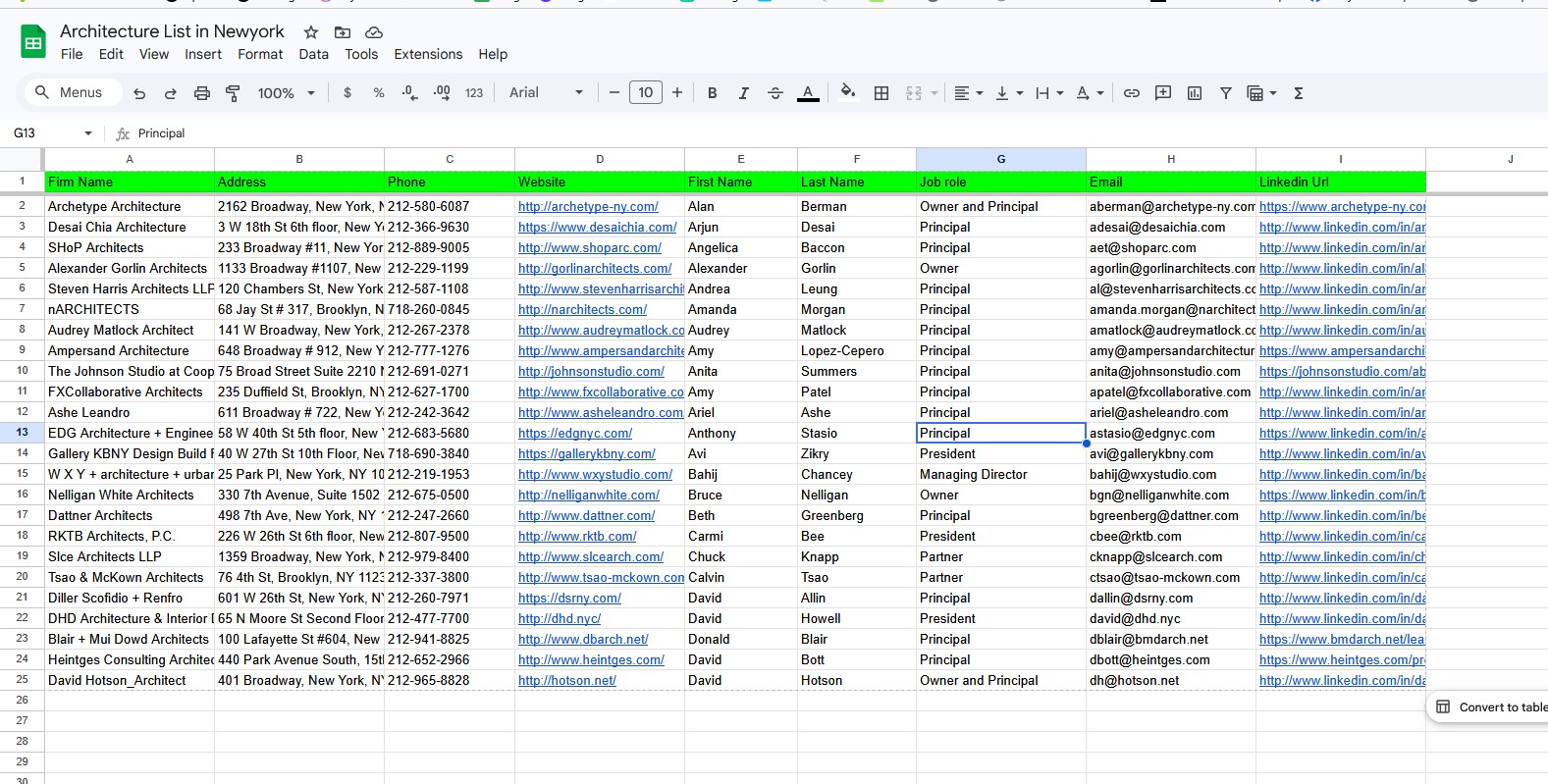Click the move to folder icon
The height and width of the screenshot is (784, 1548).
343,32
